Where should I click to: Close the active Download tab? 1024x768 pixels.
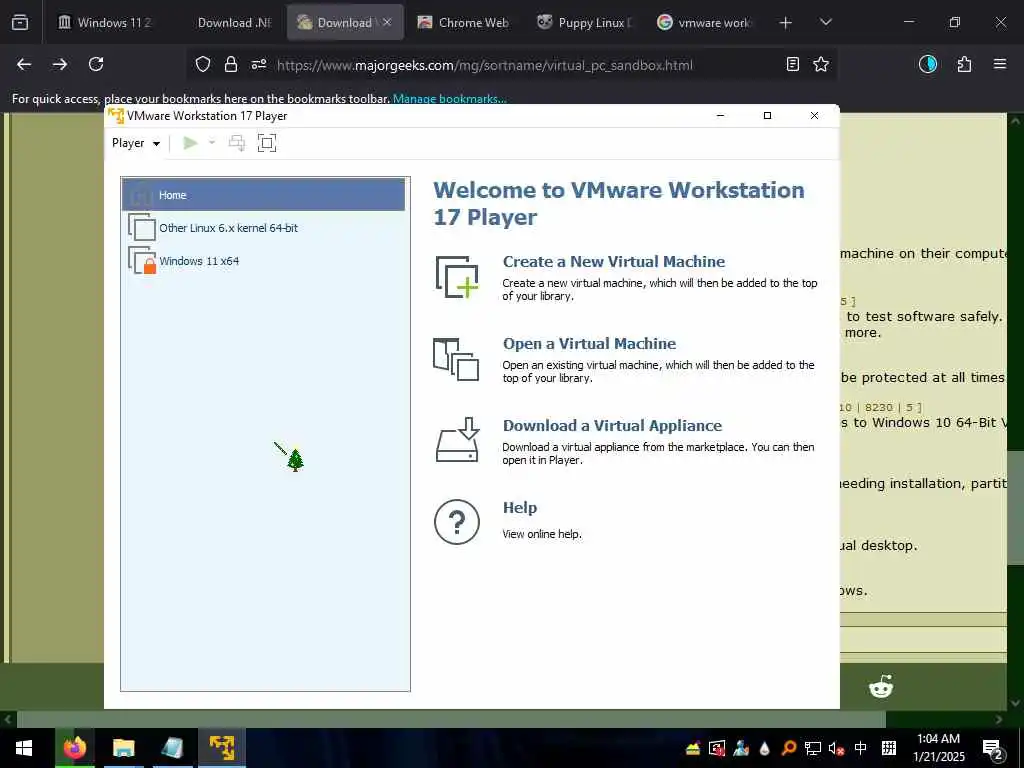click(387, 22)
